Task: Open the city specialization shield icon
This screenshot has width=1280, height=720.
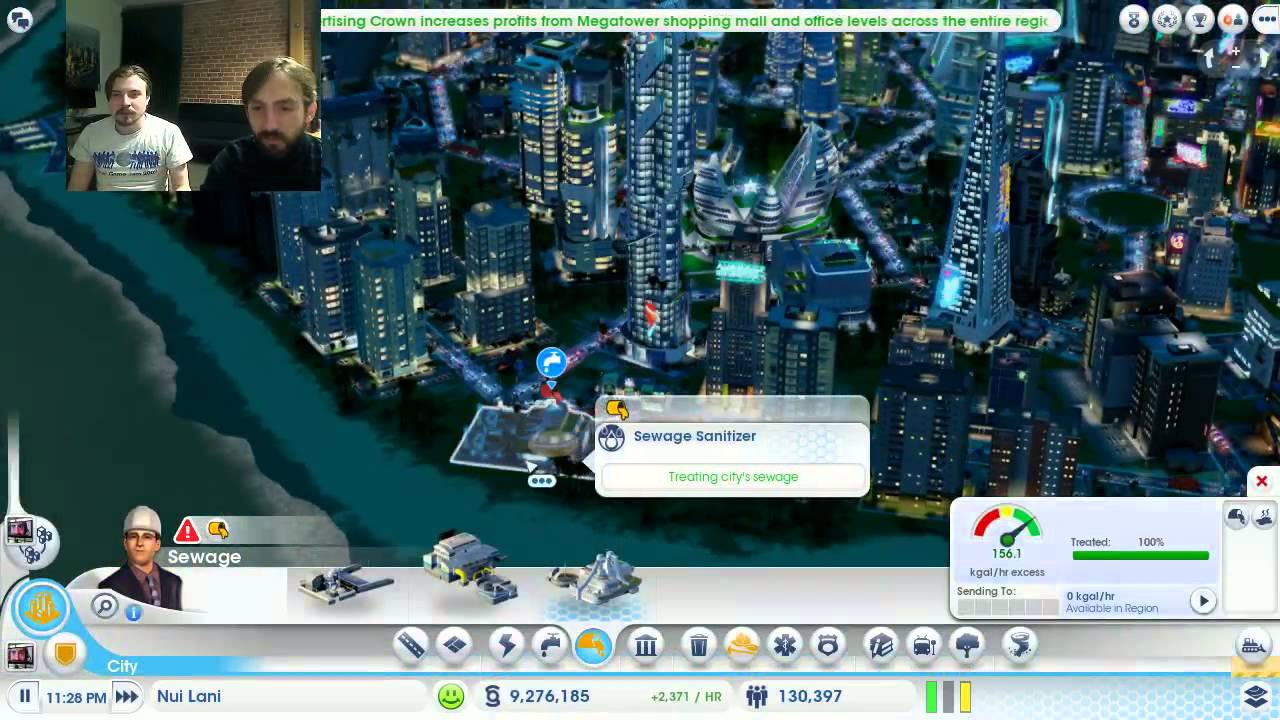Action: pos(65,655)
